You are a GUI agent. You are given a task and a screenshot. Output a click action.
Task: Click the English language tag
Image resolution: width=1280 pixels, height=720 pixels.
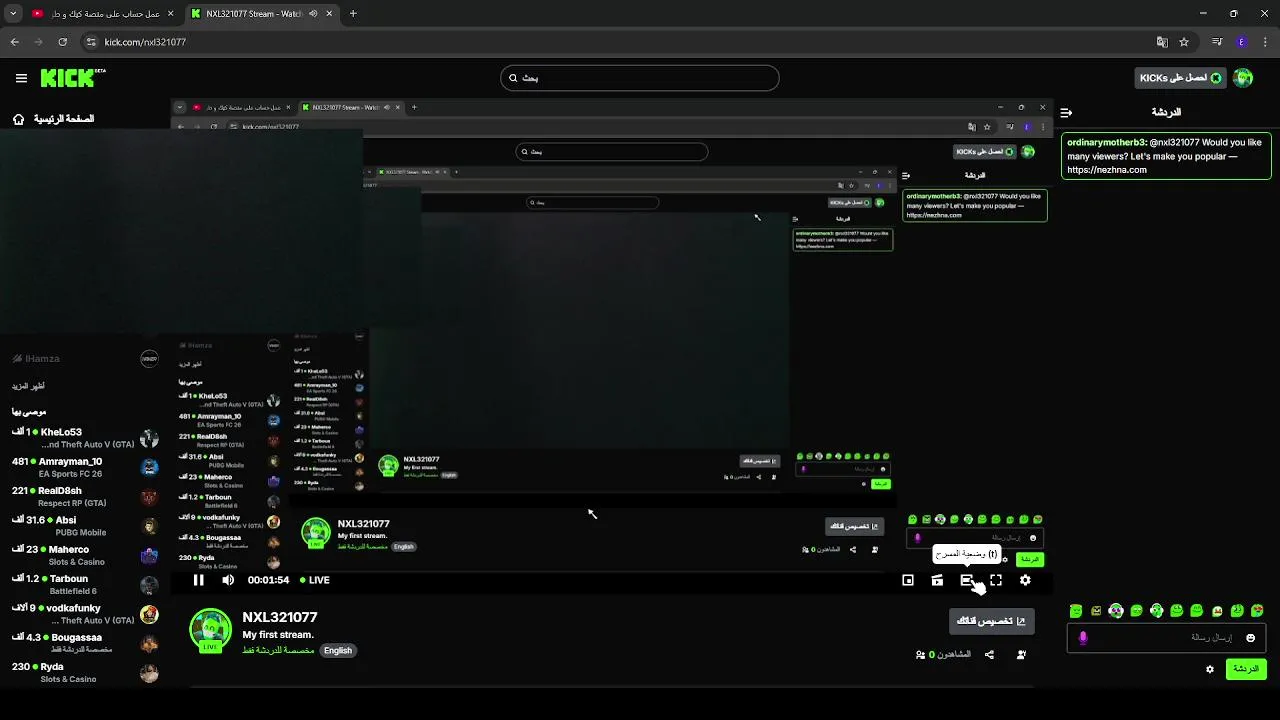(338, 651)
